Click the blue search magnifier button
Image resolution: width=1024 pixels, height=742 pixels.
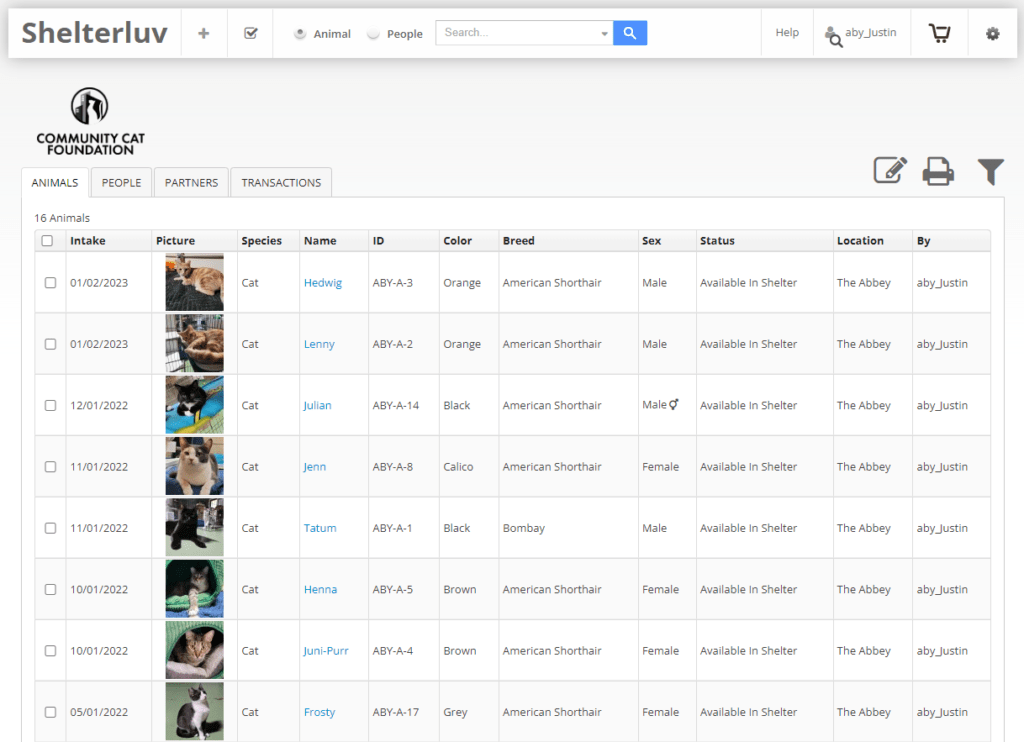[630, 33]
